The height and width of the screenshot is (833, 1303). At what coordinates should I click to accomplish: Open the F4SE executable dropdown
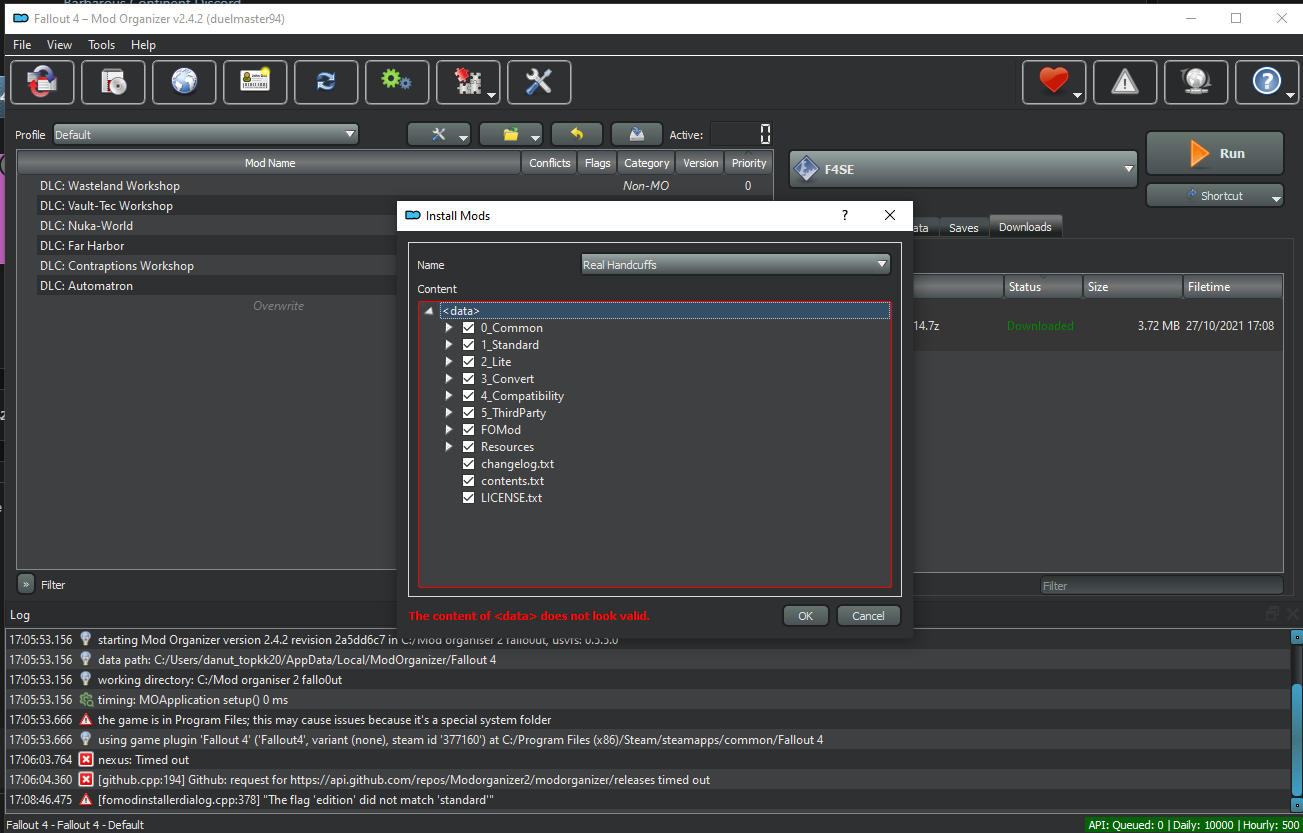click(964, 170)
